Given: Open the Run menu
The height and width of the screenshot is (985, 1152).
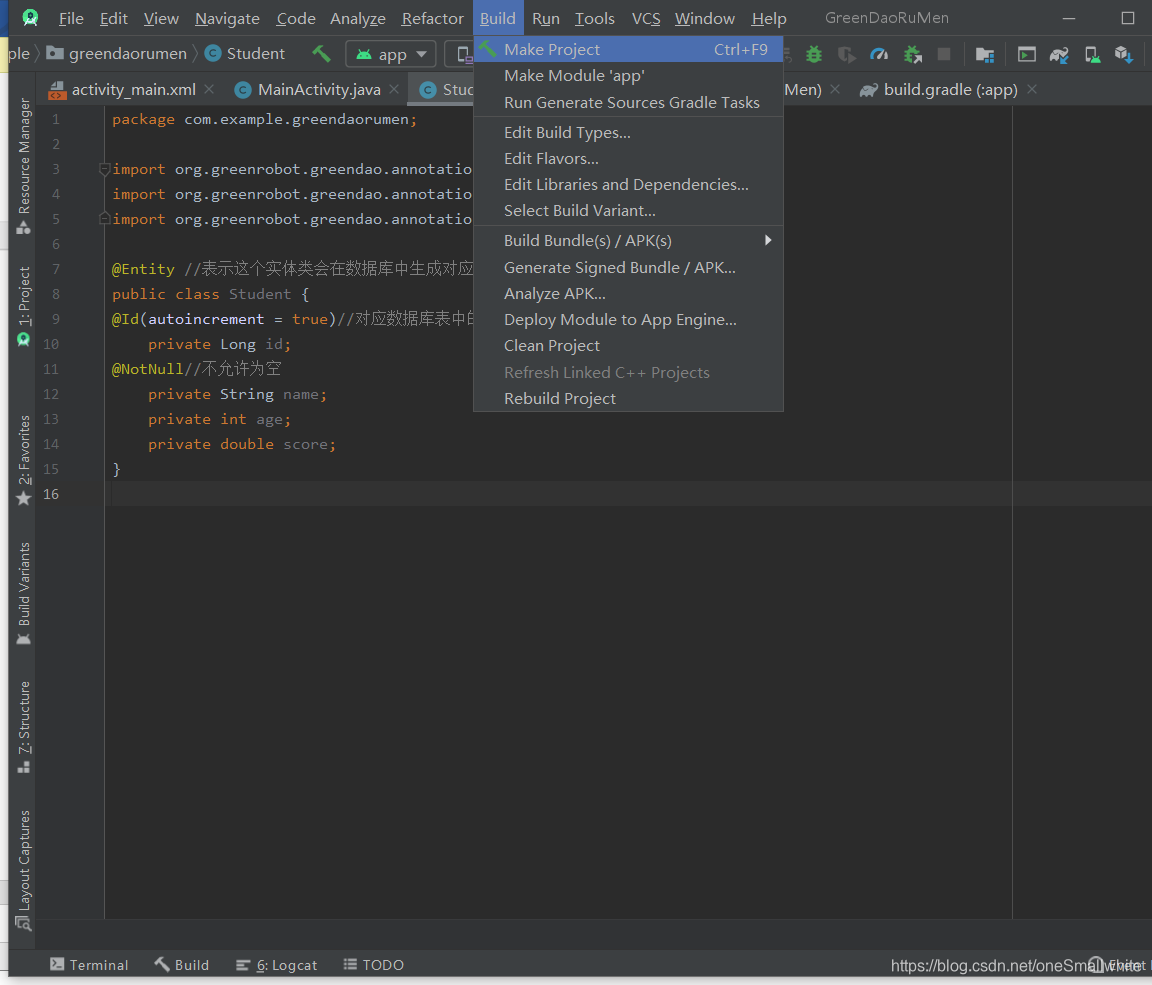Looking at the screenshot, I should point(546,18).
